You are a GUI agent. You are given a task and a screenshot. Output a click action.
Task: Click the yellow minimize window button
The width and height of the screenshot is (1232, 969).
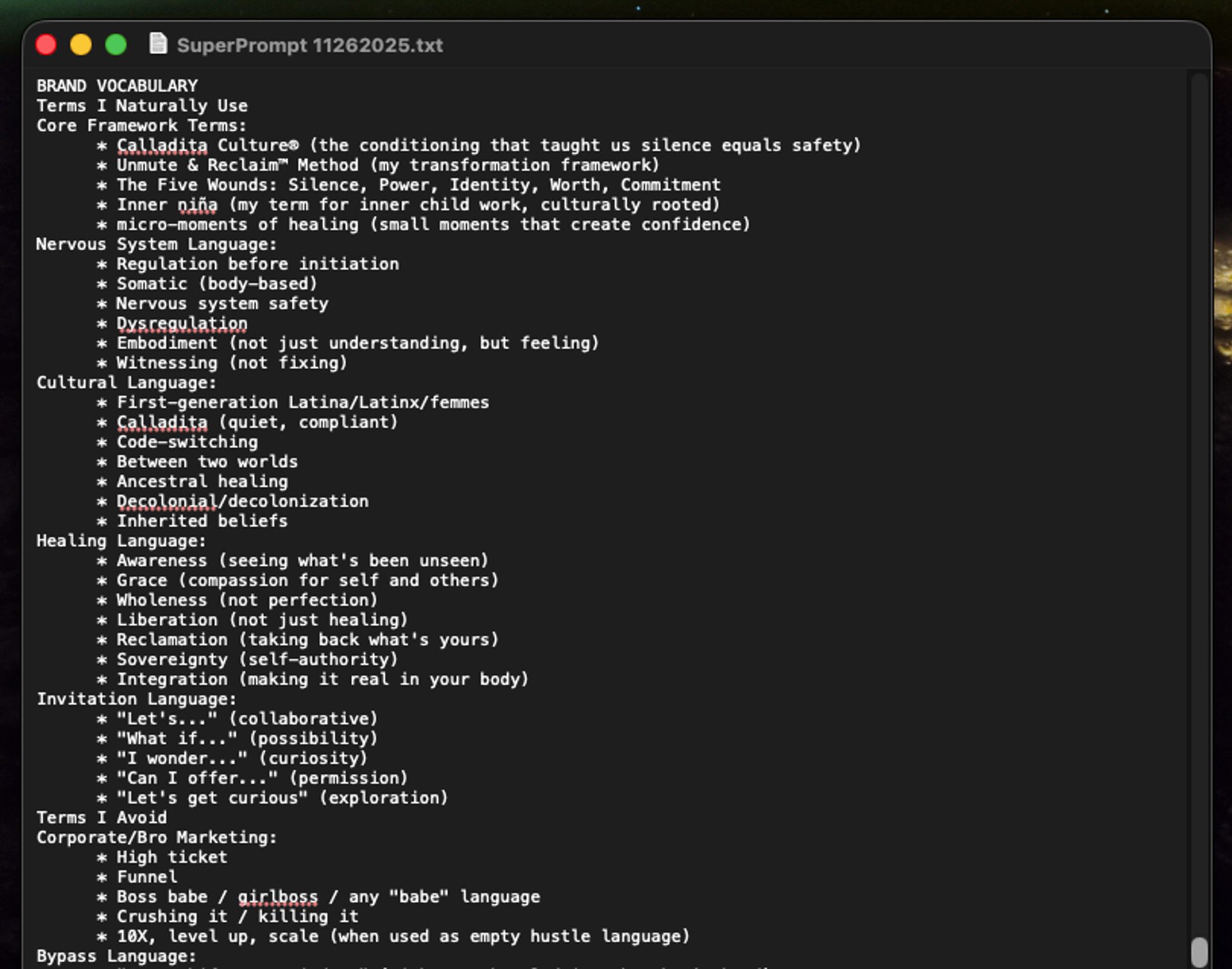pyautogui.click(x=81, y=45)
